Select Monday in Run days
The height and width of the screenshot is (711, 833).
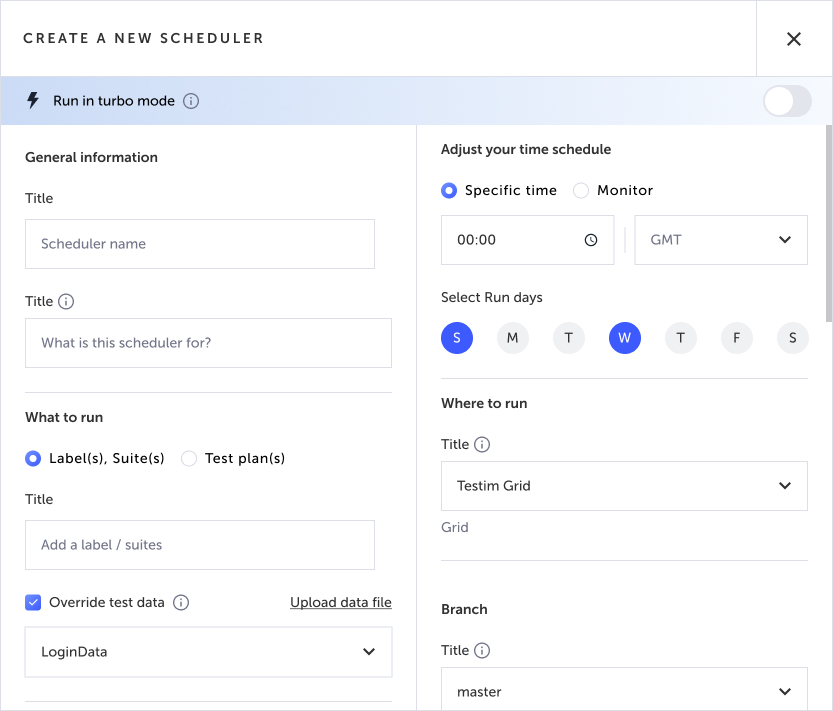(x=513, y=338)
